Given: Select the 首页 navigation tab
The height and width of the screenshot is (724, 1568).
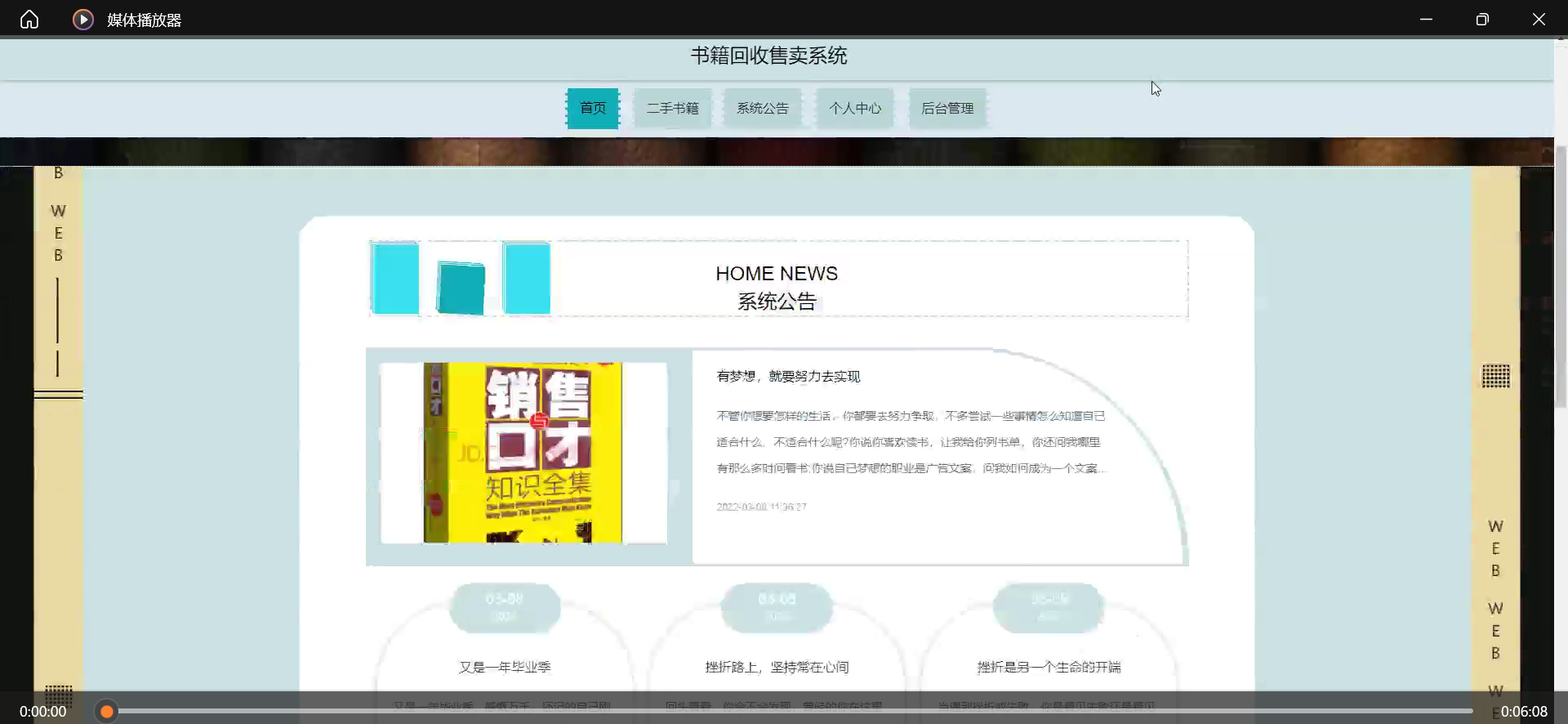Looking at the screenshot, I should coord(593,108).
